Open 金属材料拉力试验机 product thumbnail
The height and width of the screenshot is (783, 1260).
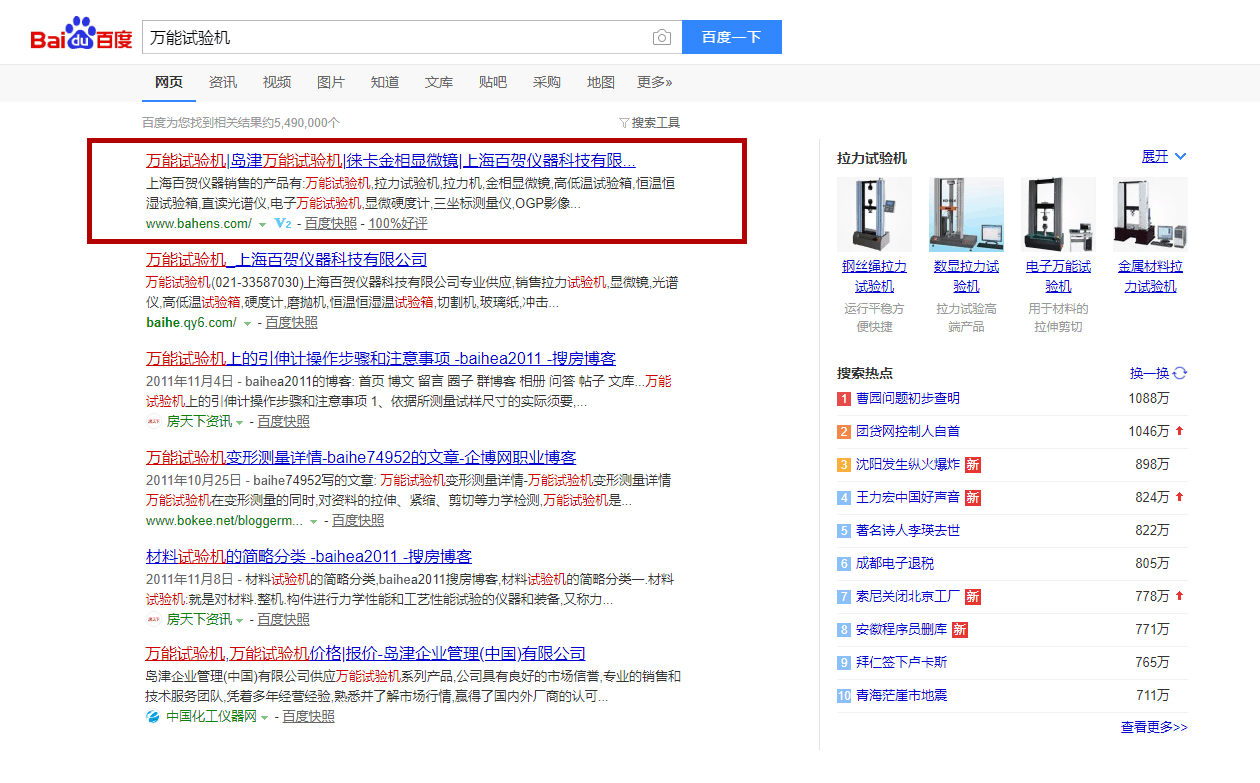coord(1150,214)
